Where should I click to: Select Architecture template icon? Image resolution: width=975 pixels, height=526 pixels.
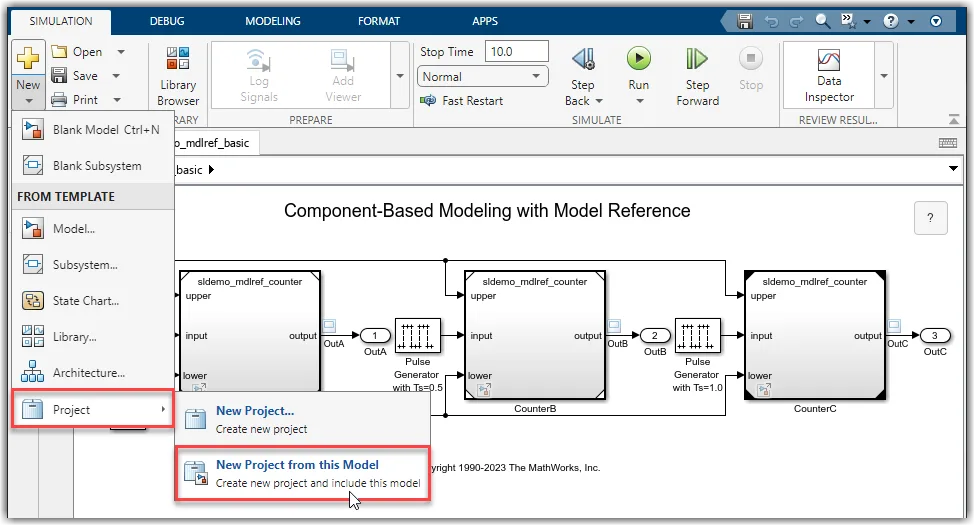pos(32,372)
